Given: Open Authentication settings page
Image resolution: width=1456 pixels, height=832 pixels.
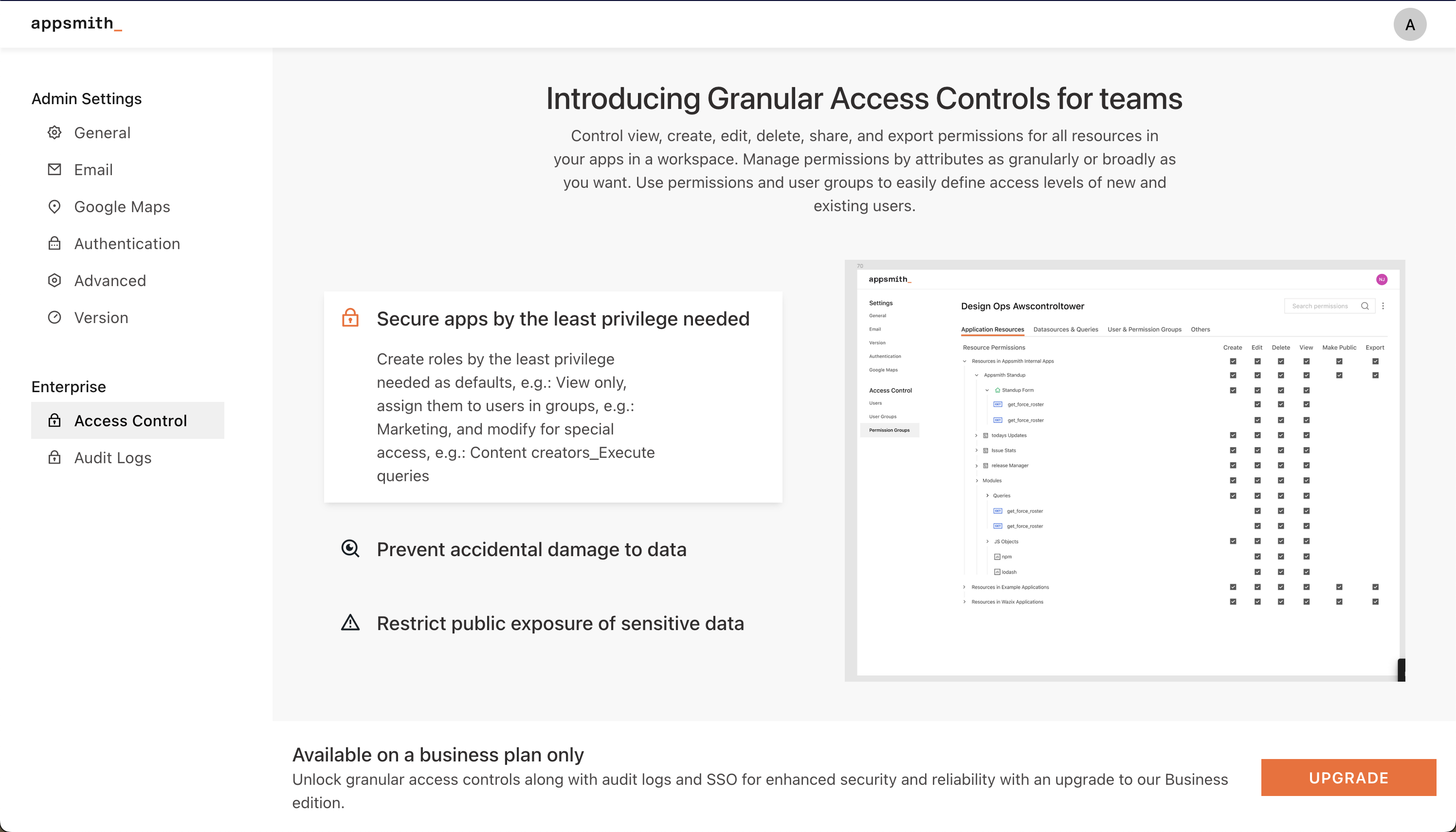Looking at the screenshot, I should click(x=127, y=243).
